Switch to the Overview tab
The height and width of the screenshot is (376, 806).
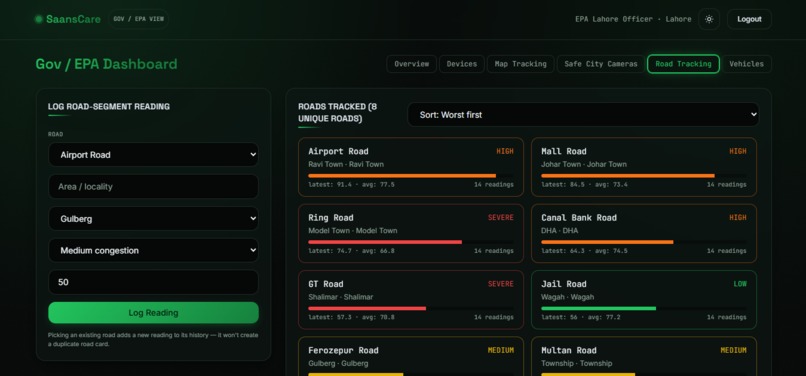pos(411,64)
